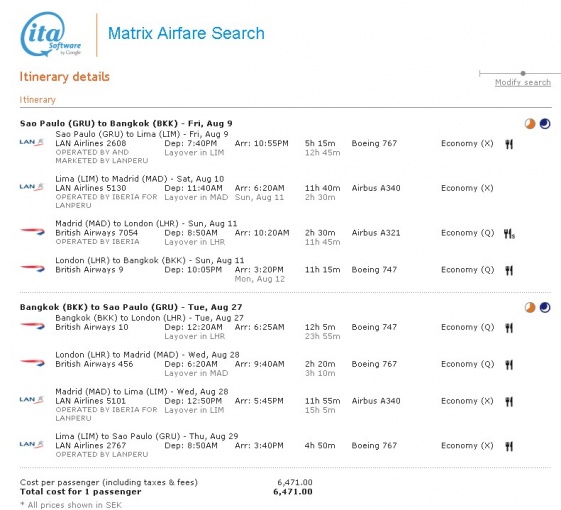Click the Lima to Sao Paulo segment title
The image size is (561, 510).
pyautogui.click(x=147, y=436)
